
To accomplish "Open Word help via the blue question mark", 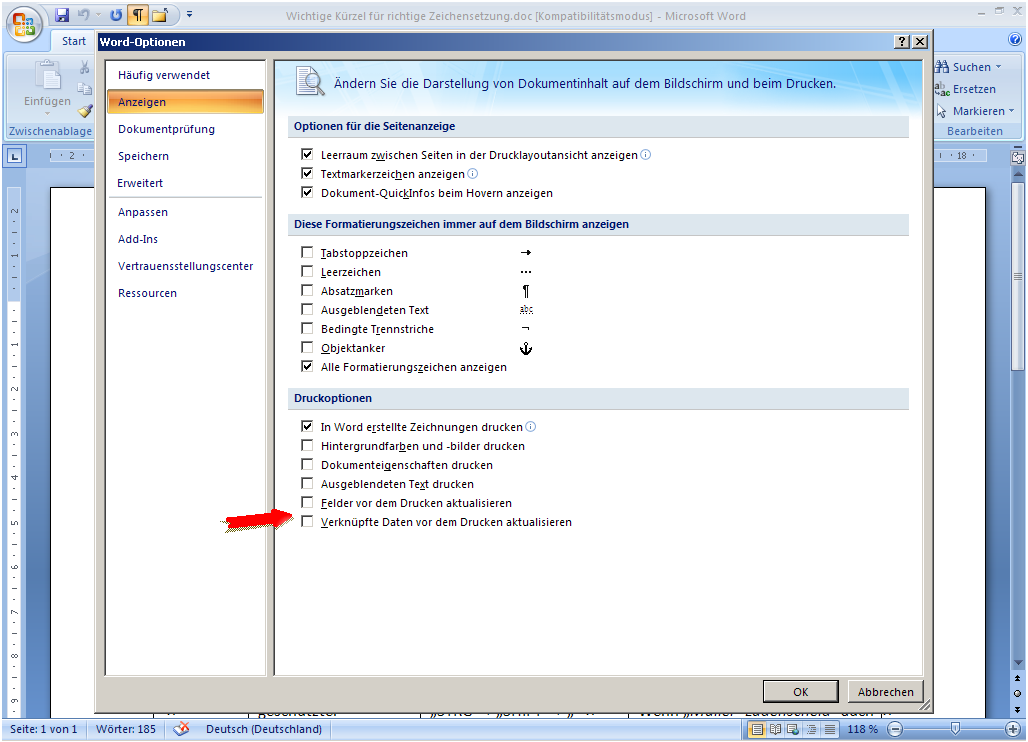I will (x=1015, y=39).
